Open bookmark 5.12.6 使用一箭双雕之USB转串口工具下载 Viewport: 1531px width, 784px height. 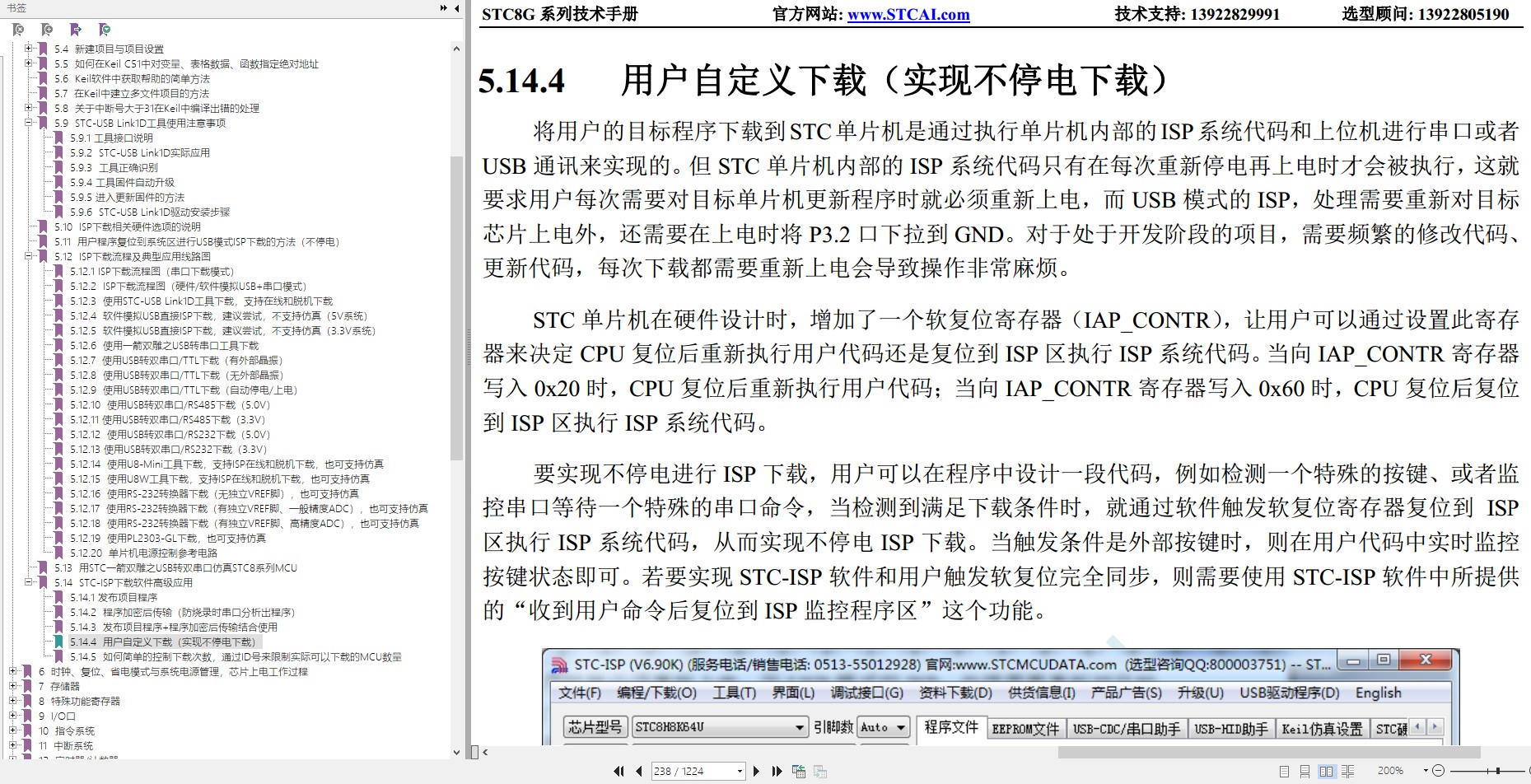pos(164,345)
